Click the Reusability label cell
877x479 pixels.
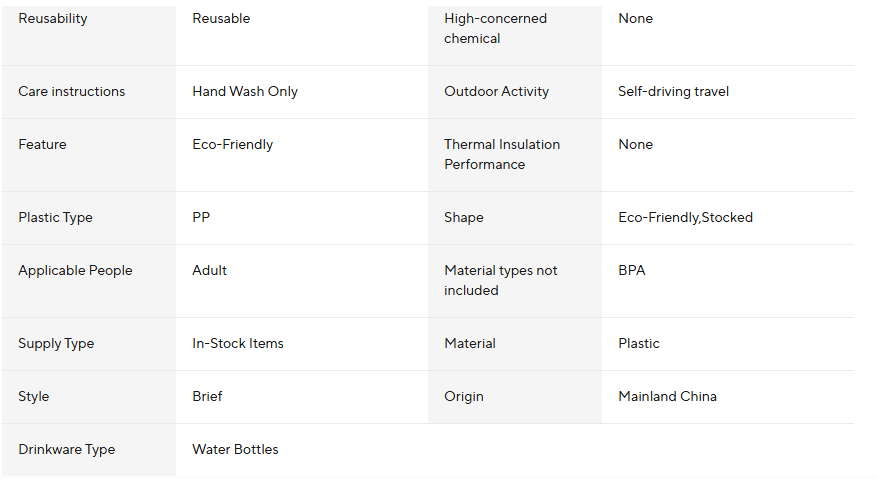[x=53, y=19]
